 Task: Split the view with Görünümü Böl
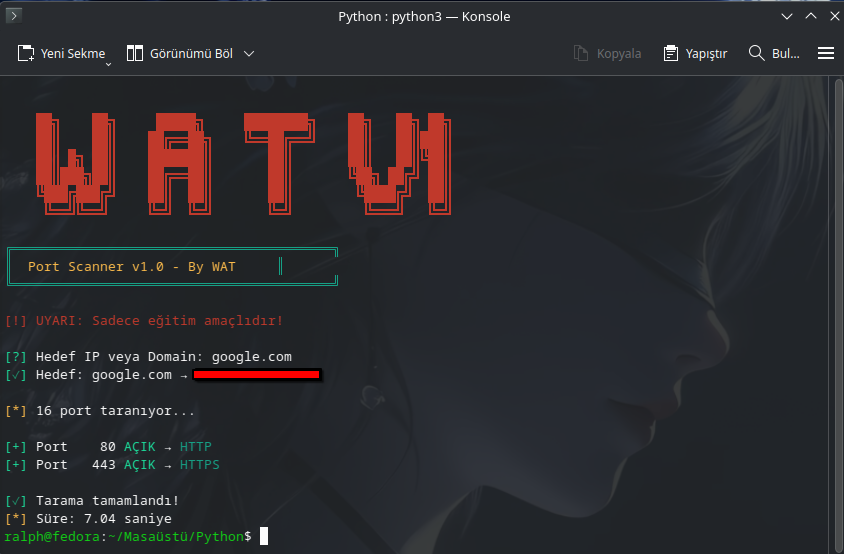pyautogui.click(x=180, y=53)
